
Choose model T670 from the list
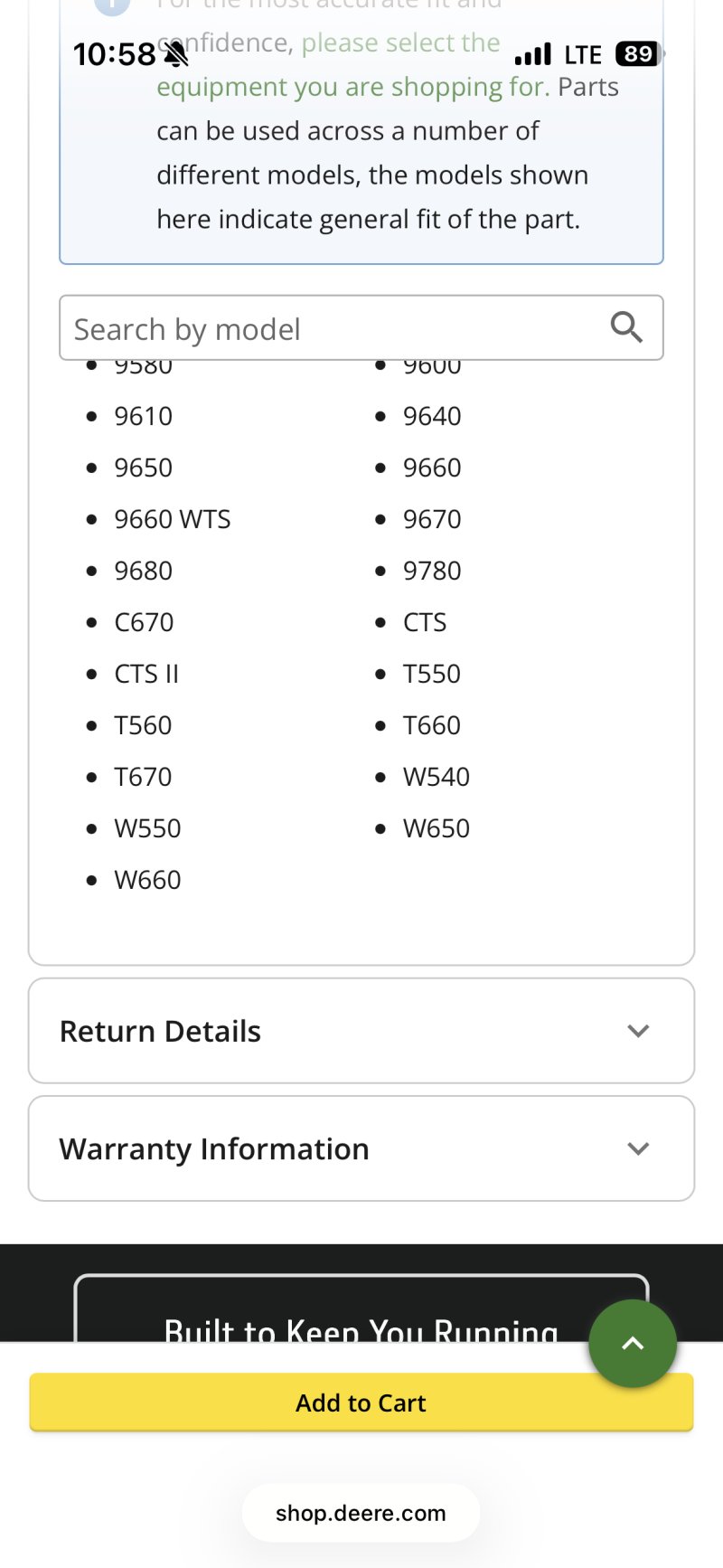(143, 777)
